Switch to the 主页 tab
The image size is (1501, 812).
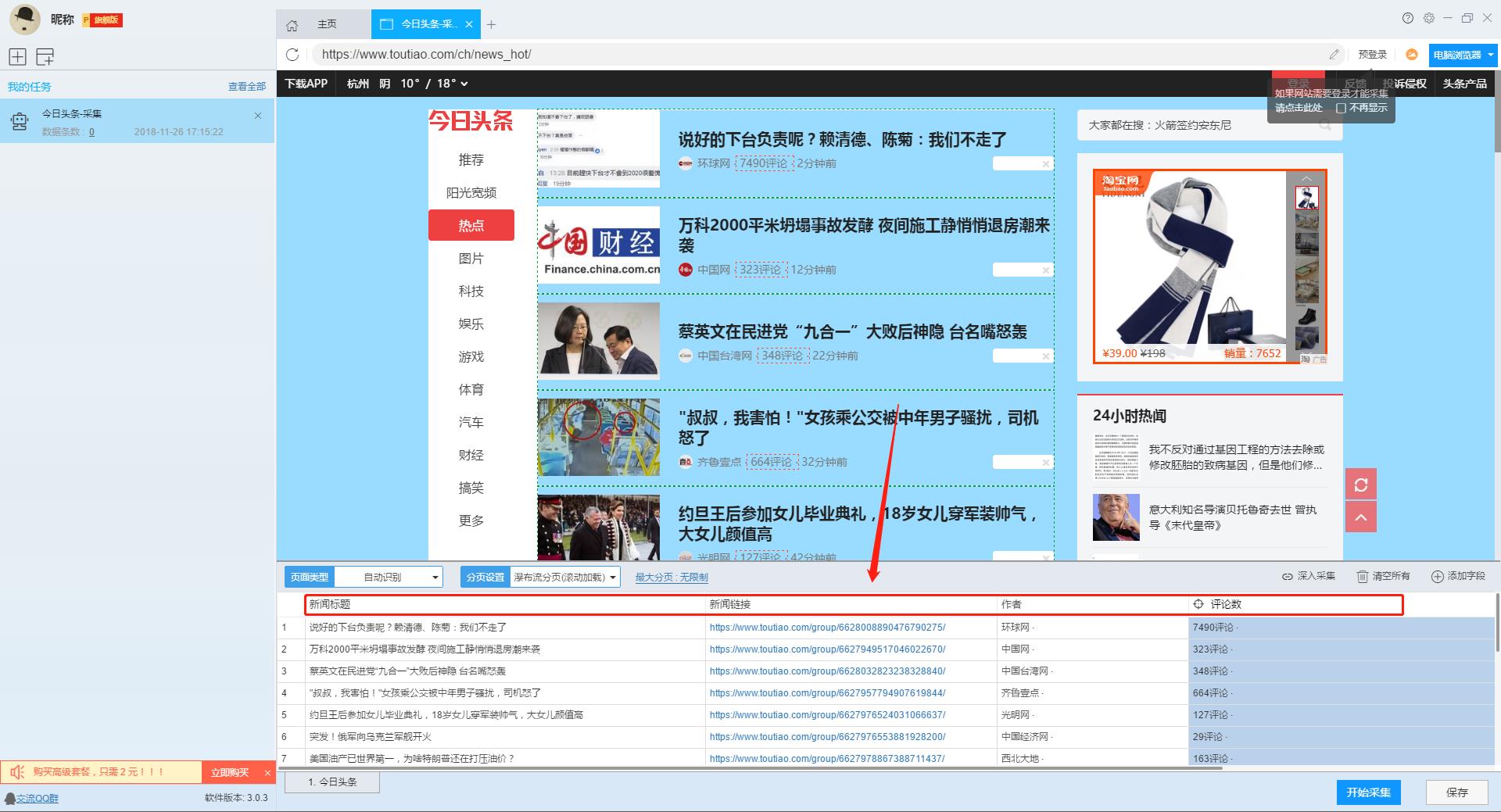click(x=327, y=24)
